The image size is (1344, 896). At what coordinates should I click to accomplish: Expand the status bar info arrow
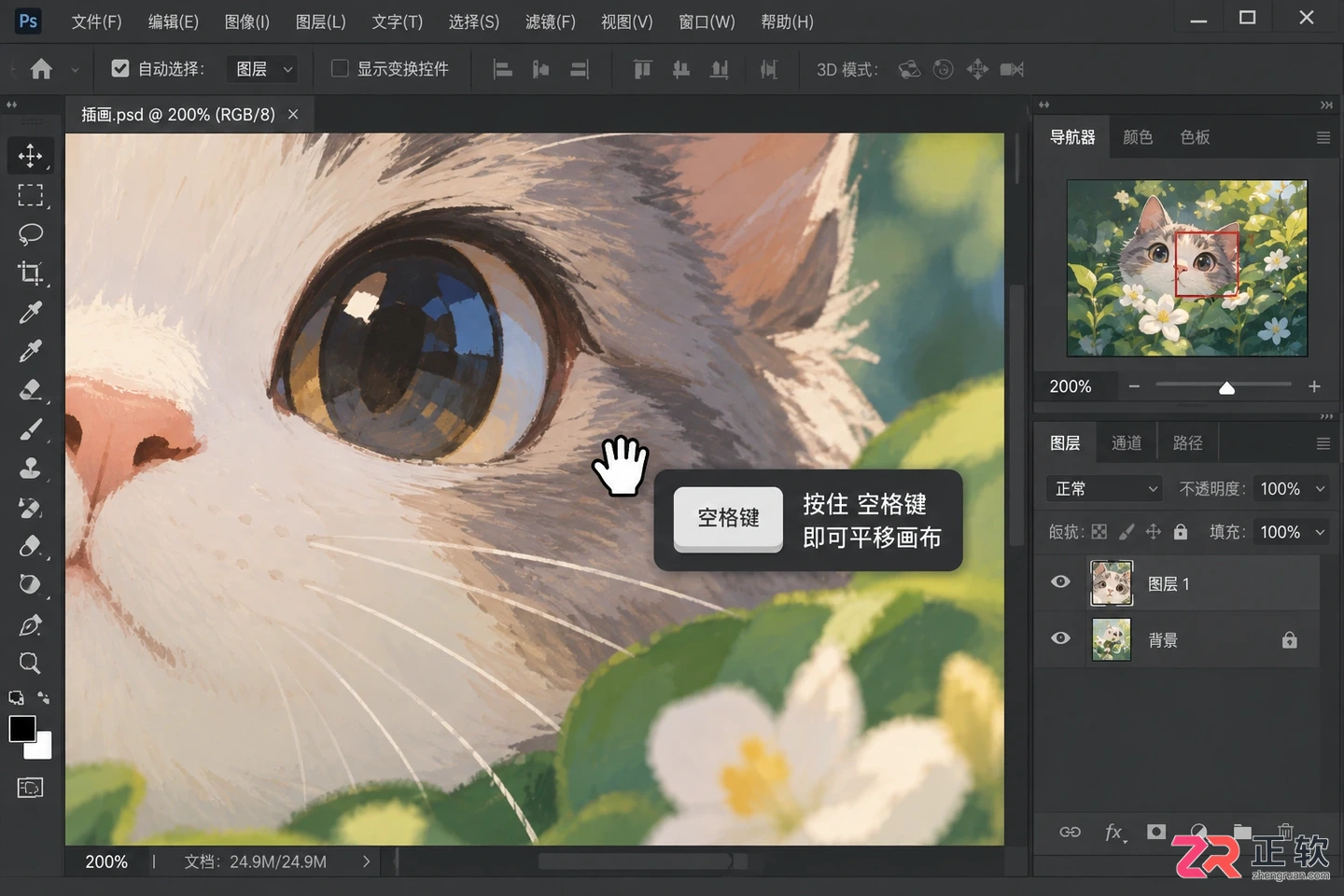pyautogui.click(x=366, y=861)
